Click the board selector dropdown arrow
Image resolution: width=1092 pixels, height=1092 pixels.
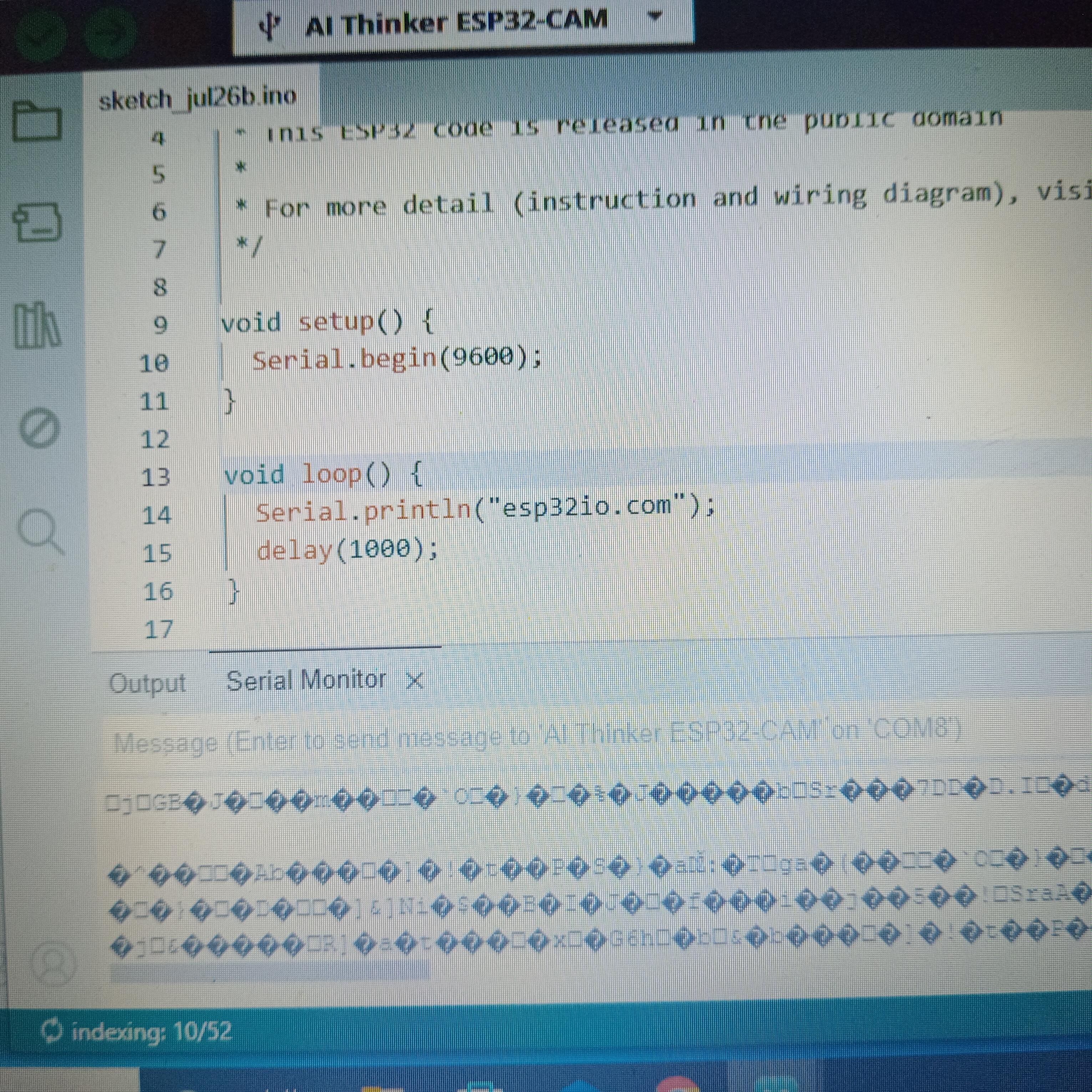tap(654, 16)
